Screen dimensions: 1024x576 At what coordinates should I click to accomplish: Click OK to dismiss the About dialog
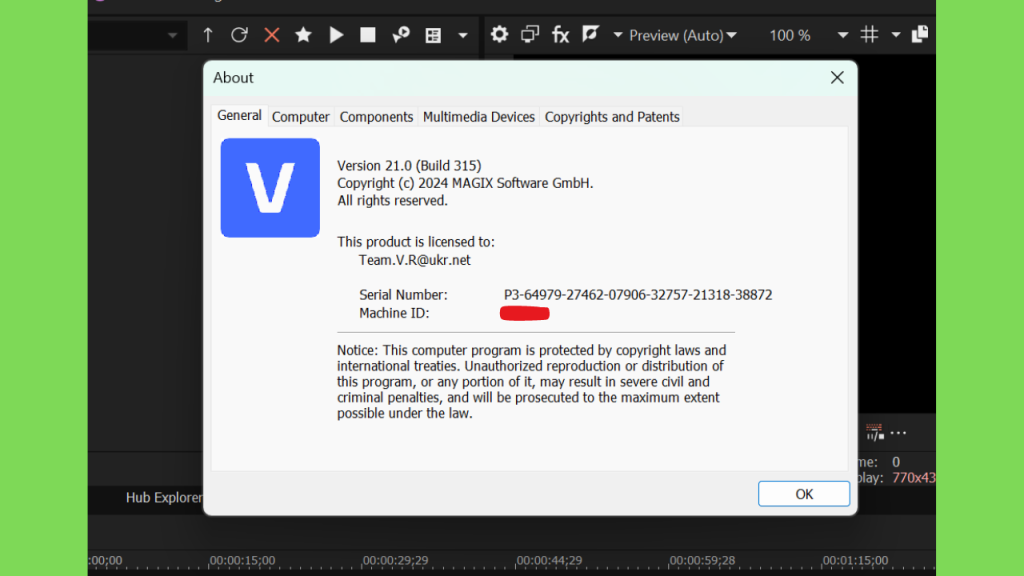[804, 494]
